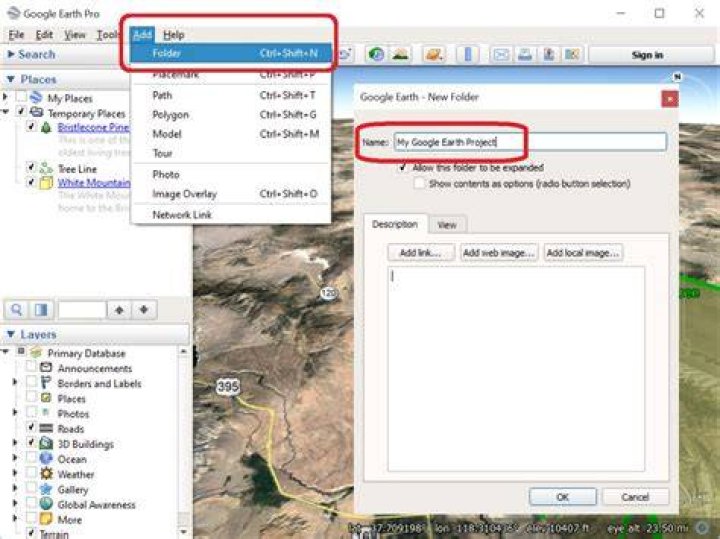Viewport: 720px width, 539px height.
Task: Select the ruler tool icon
Action: point(468,55)
